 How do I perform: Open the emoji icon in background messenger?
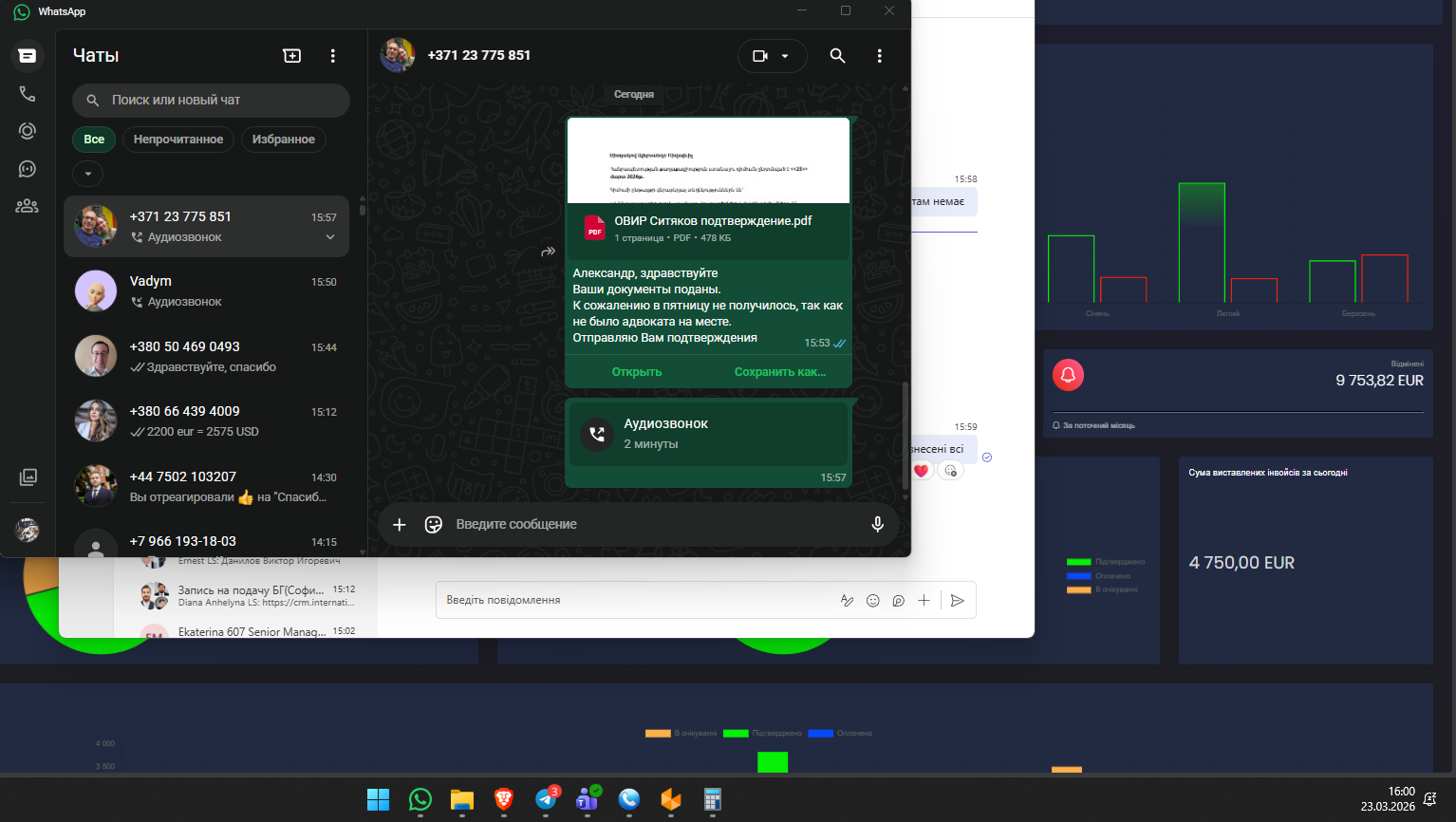point(873,600)
